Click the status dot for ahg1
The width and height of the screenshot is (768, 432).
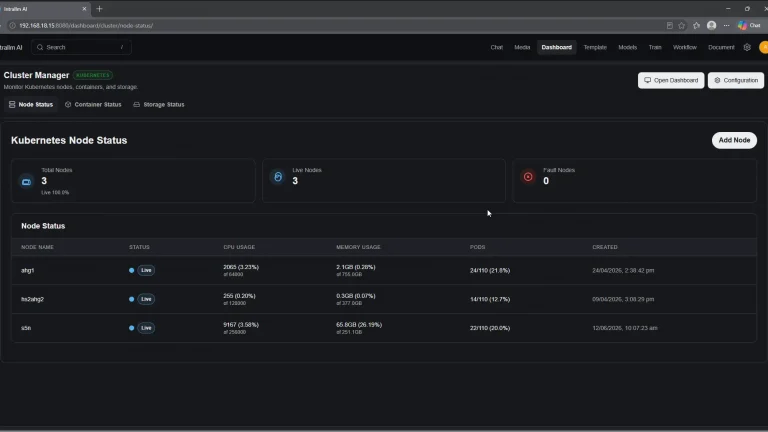click(x=131, y=270)
